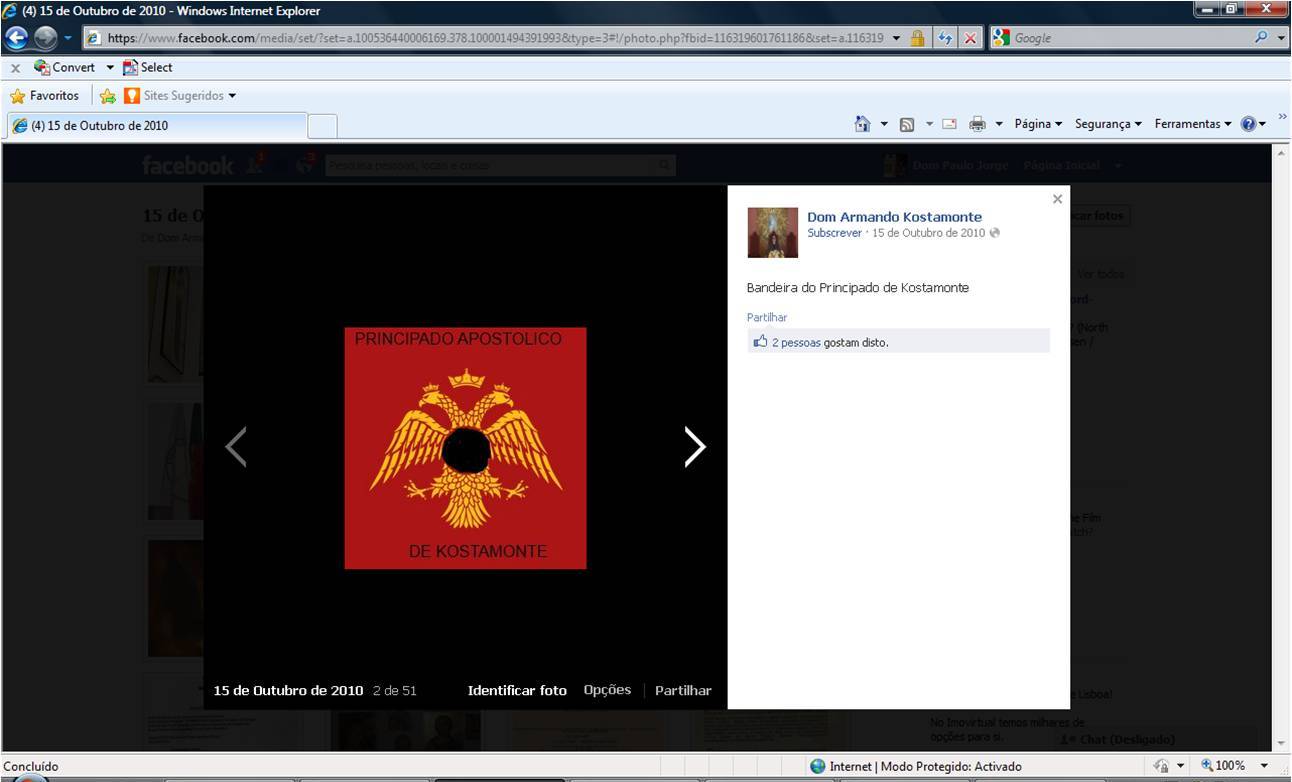The image size is (1292, 782).
Task: Switch to the 15 de Outubro de 2010 tab
Action: pyautogui.click(x=155, y=126)
